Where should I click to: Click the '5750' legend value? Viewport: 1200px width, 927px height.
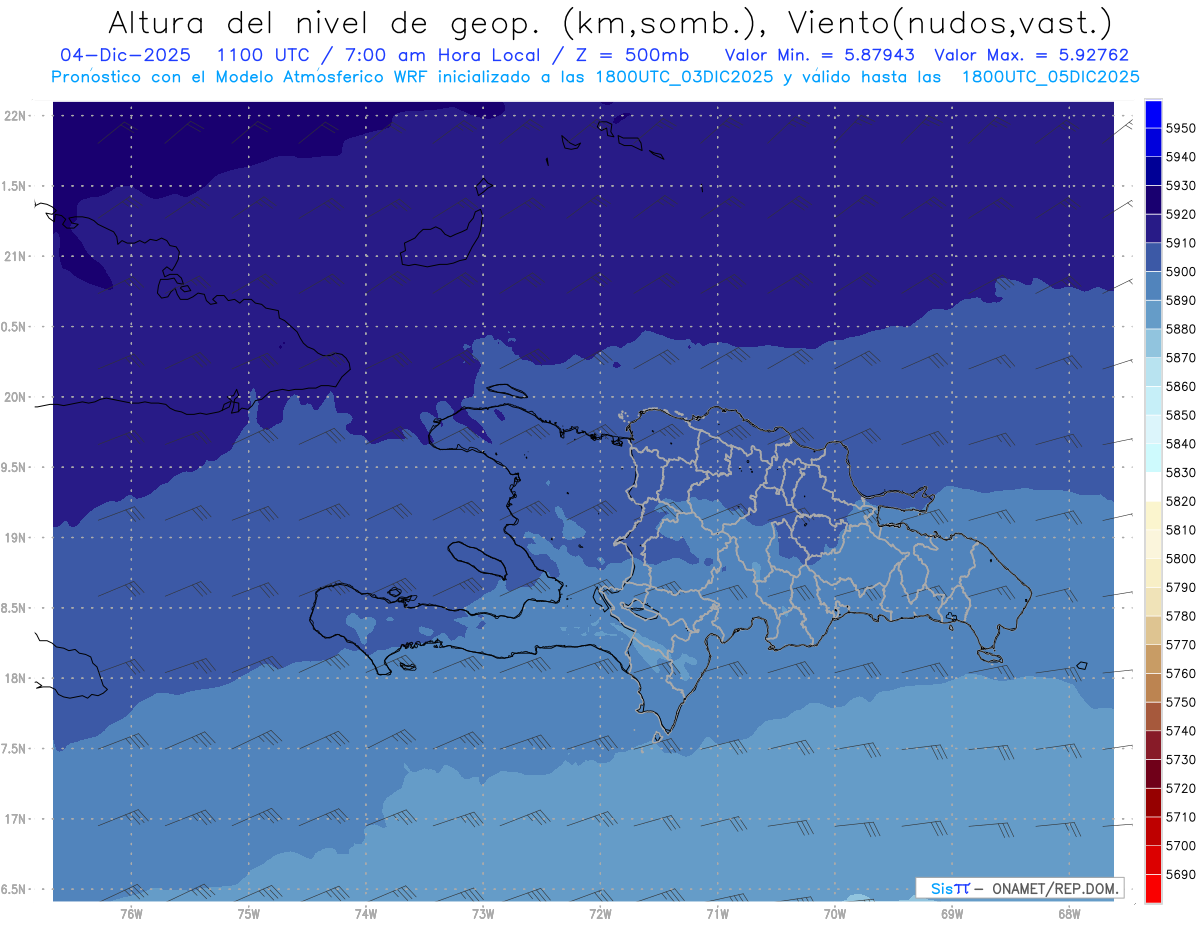coord(1181,702)
